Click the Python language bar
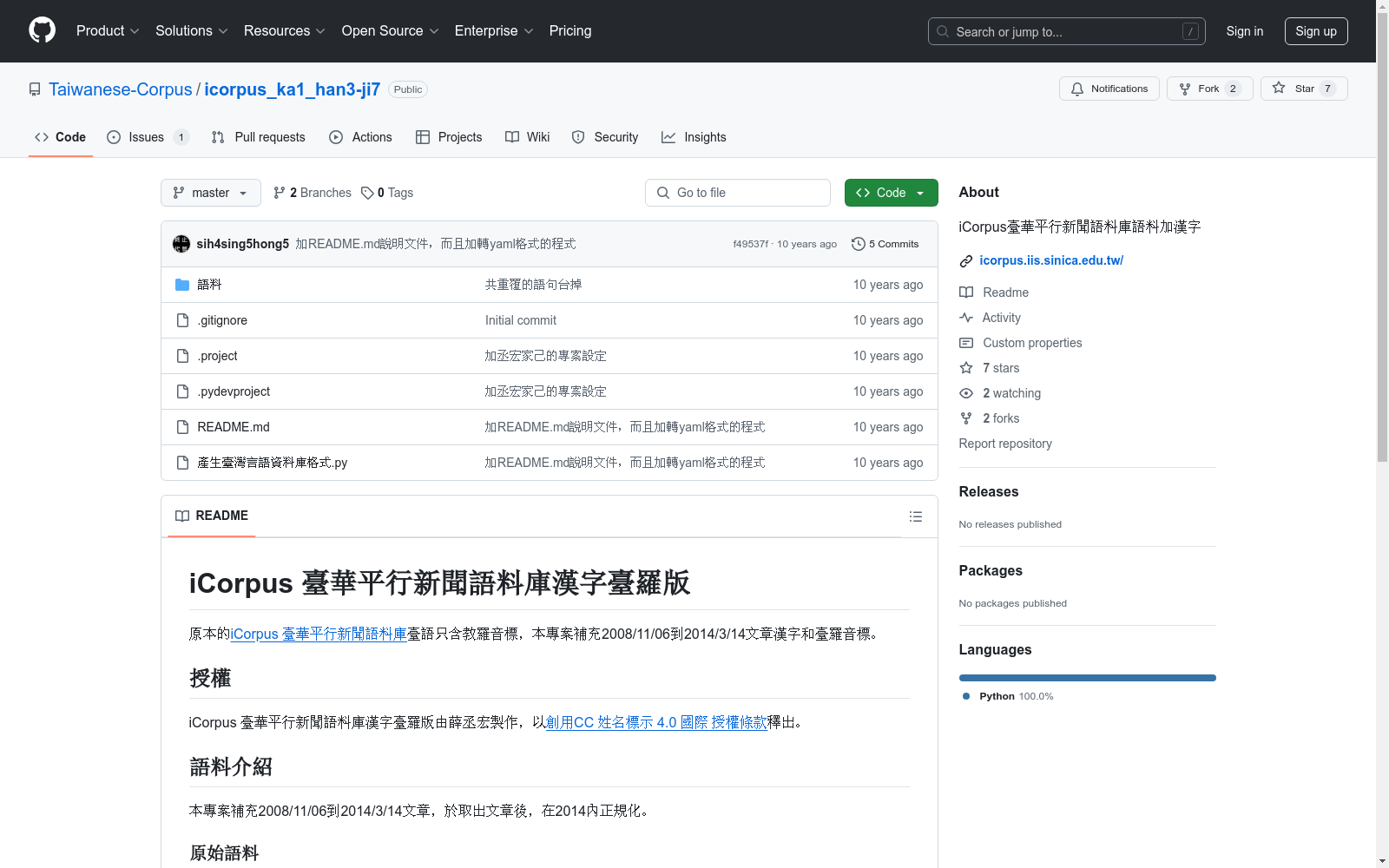This screenshot has width=1389, height=868. click(1088, 678)
